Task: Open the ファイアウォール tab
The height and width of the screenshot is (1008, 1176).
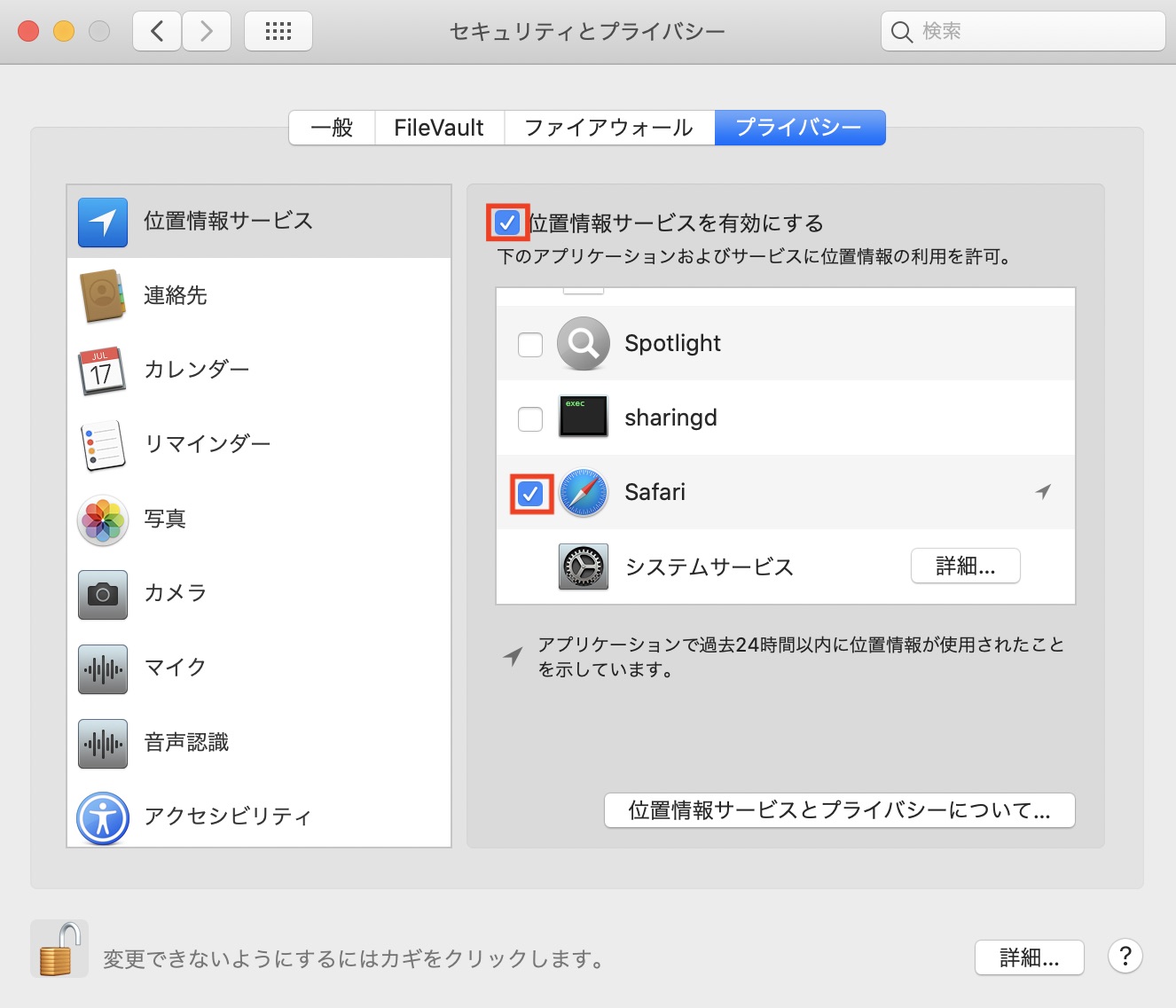Action: (x=608, y=128)
